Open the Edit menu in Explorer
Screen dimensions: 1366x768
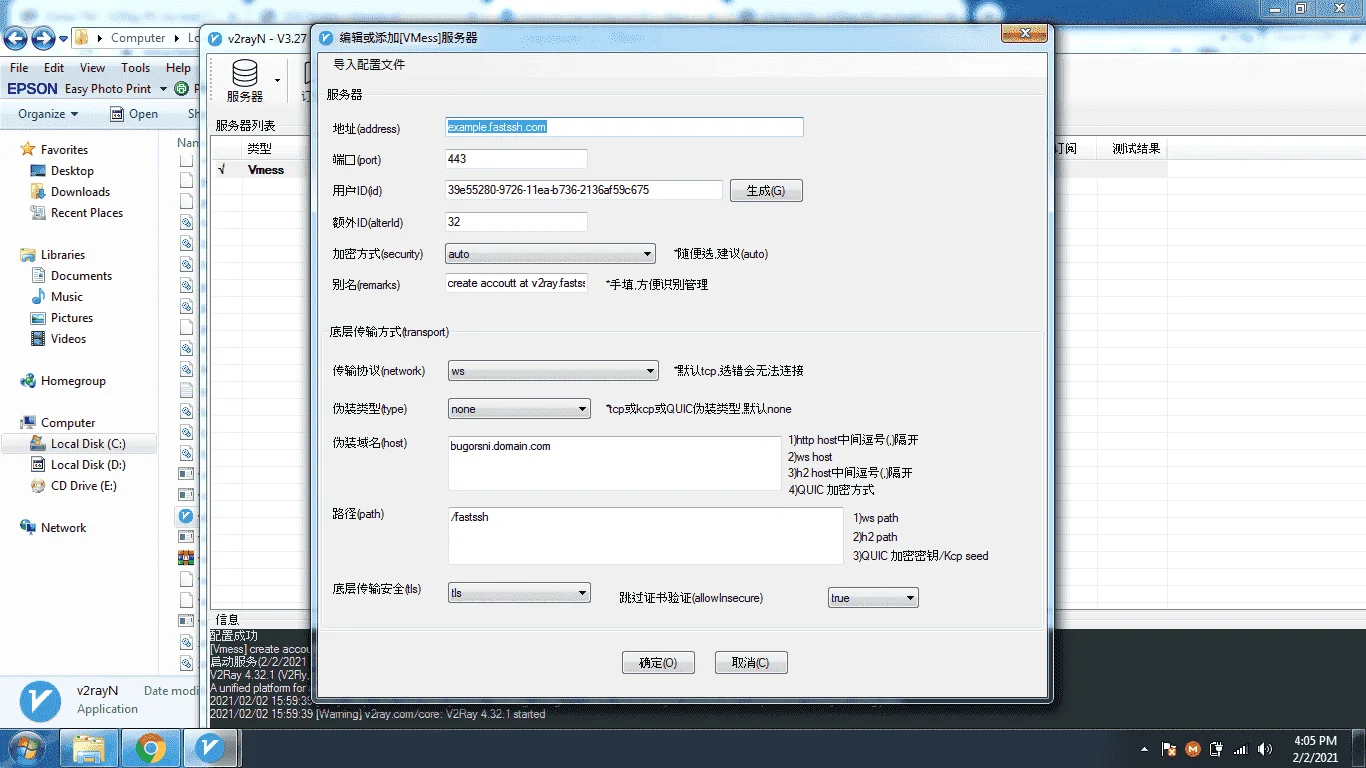pyautogui.click(x=54, y=68)
